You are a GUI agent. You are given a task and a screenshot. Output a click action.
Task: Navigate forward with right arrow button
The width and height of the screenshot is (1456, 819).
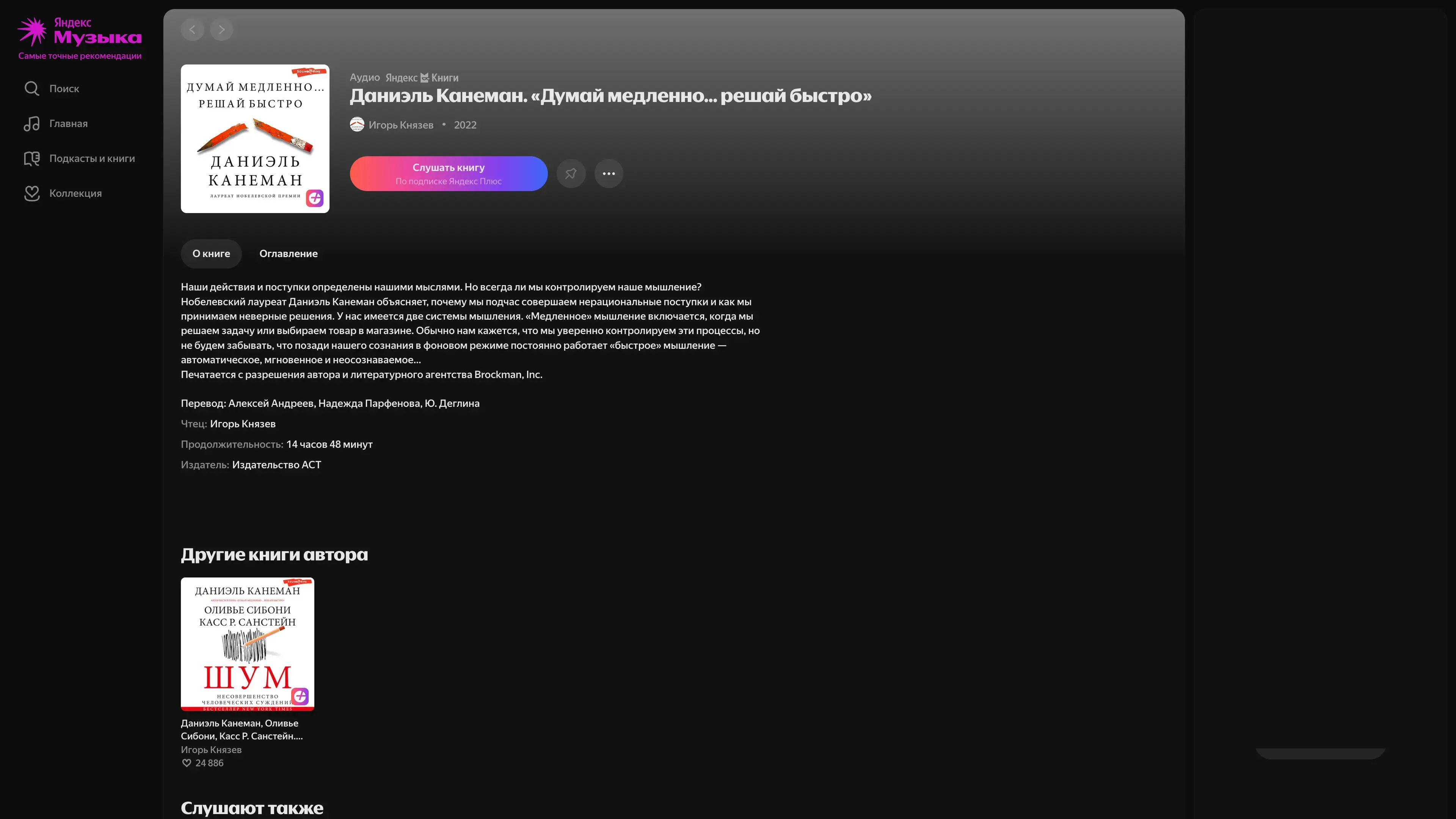tap(221, 30)
